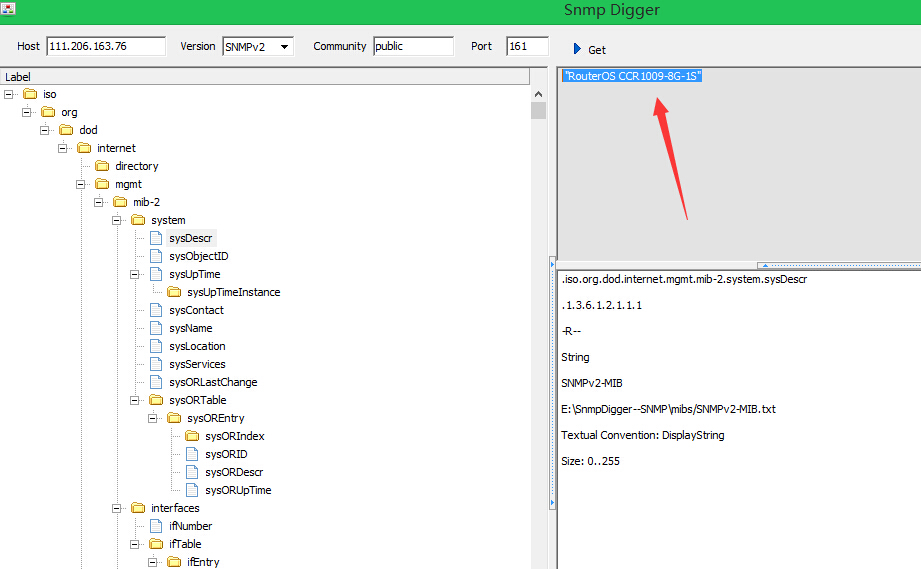Select the org folder icon
This screenshot has height=569, width=921.
[48, 112]
